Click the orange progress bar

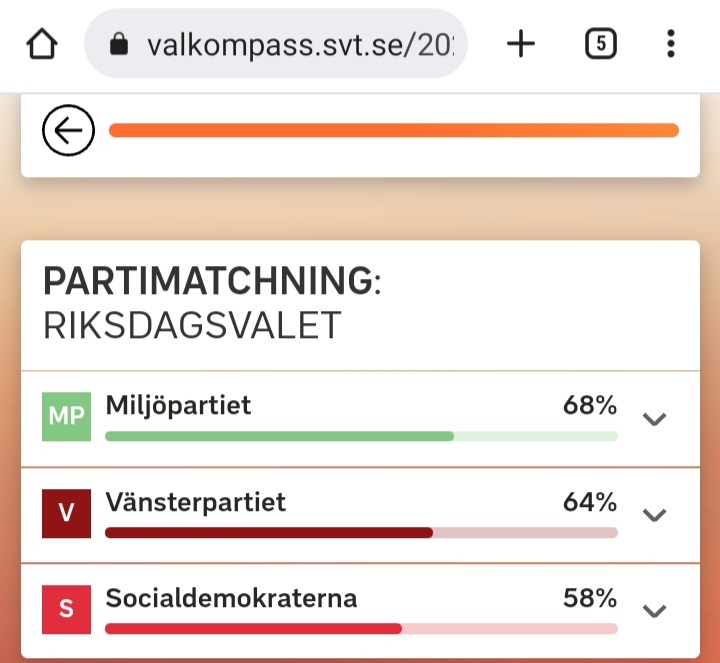pyautogui.click(x=393, y=130)
